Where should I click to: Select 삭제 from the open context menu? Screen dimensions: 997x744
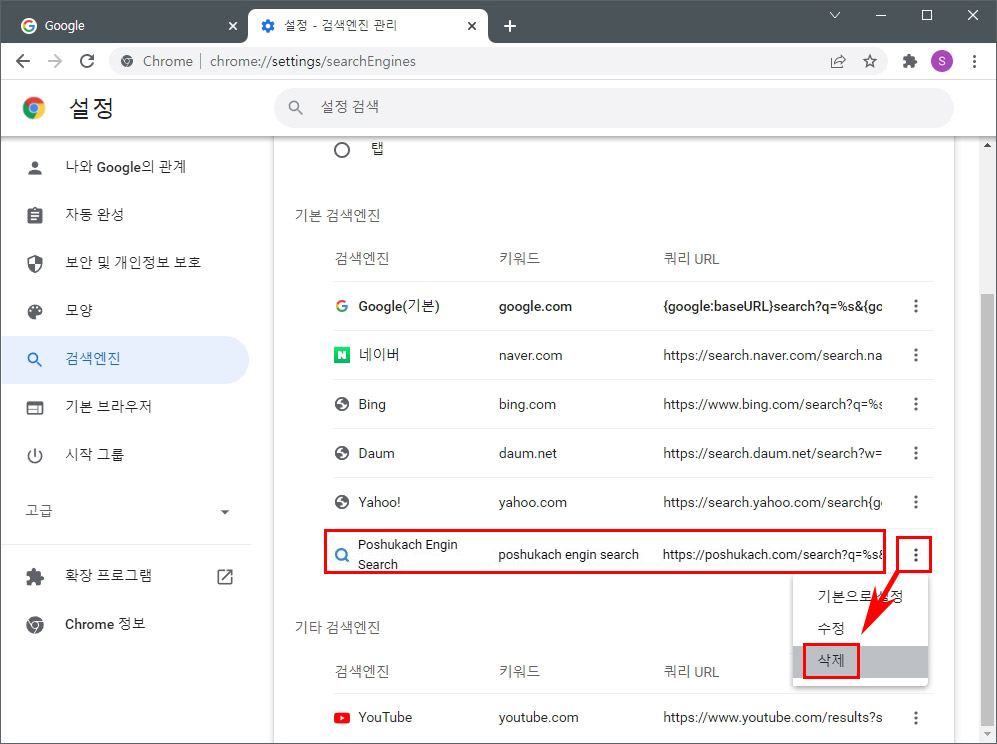coord(830,660)
